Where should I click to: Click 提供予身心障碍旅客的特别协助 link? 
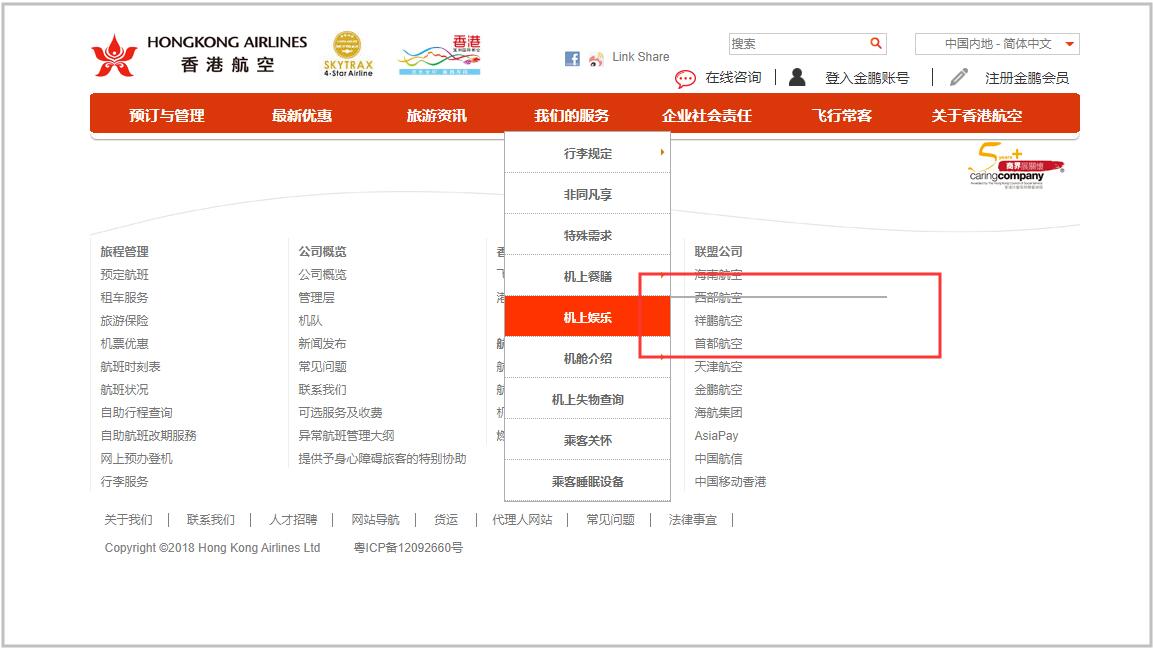point(382,458)
